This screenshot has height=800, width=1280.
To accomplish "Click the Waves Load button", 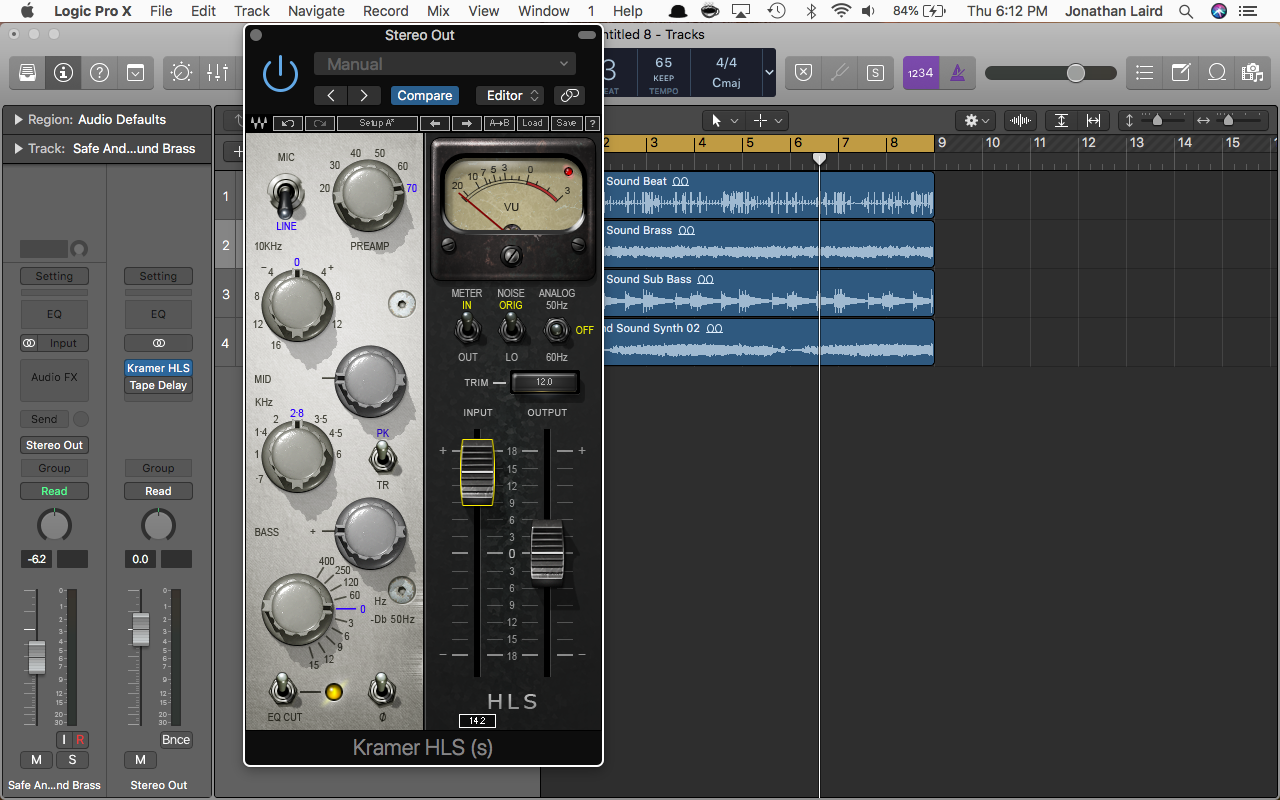I will pyautogui.click(x=532, y=123).
